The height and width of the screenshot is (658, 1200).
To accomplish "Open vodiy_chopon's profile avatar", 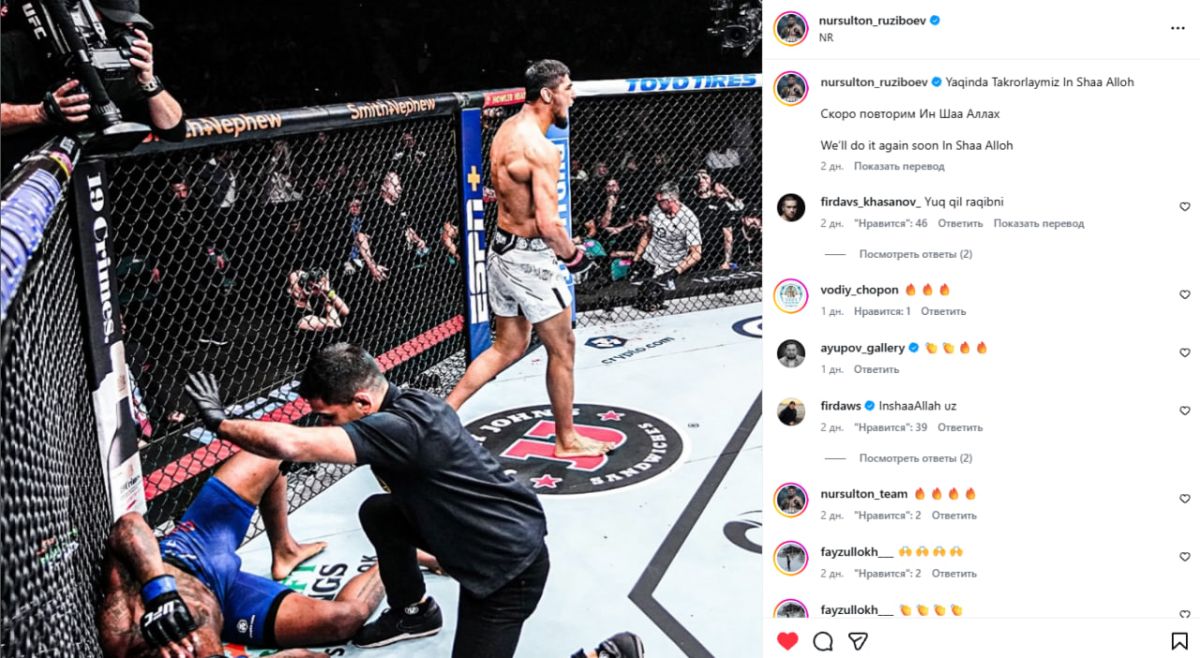I will click(791, 295).
